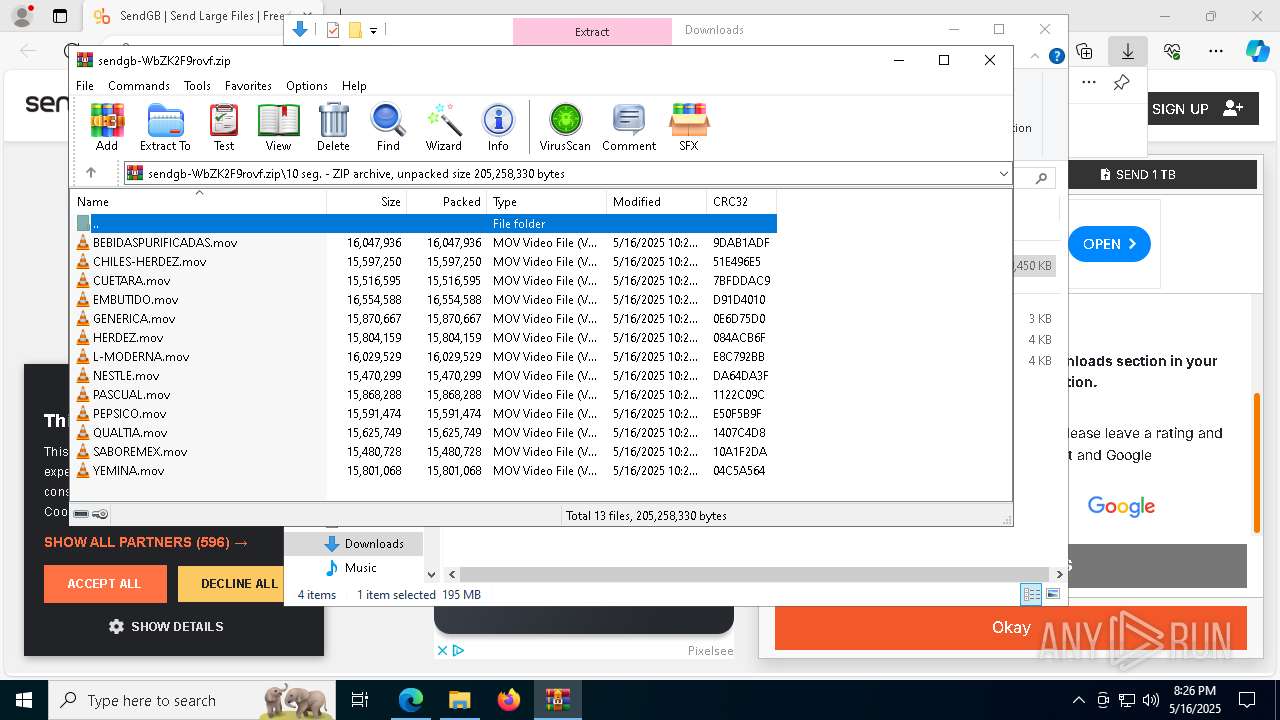Click ACCEPT ALL cookies button

[104, 583]
